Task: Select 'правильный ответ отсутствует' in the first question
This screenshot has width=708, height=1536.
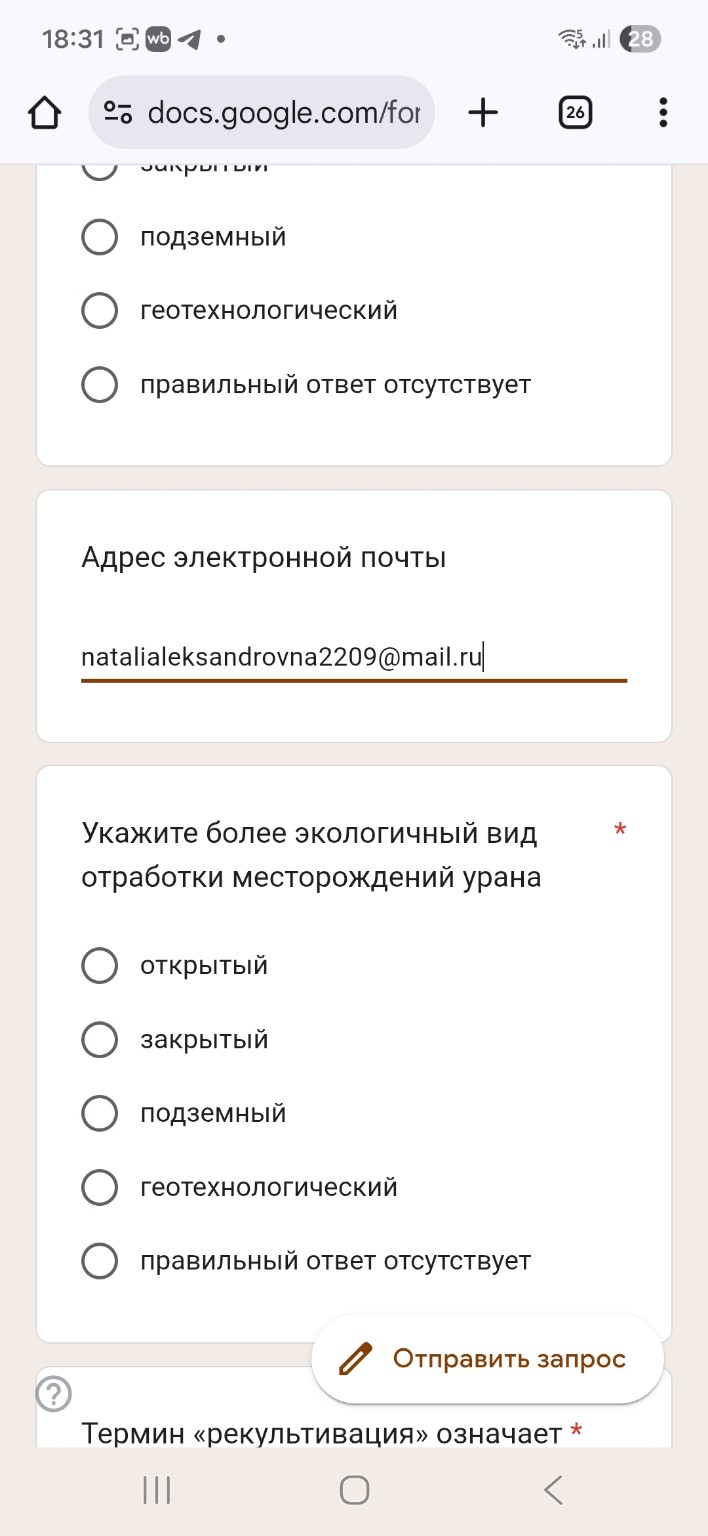Action: tap(99, 383)
